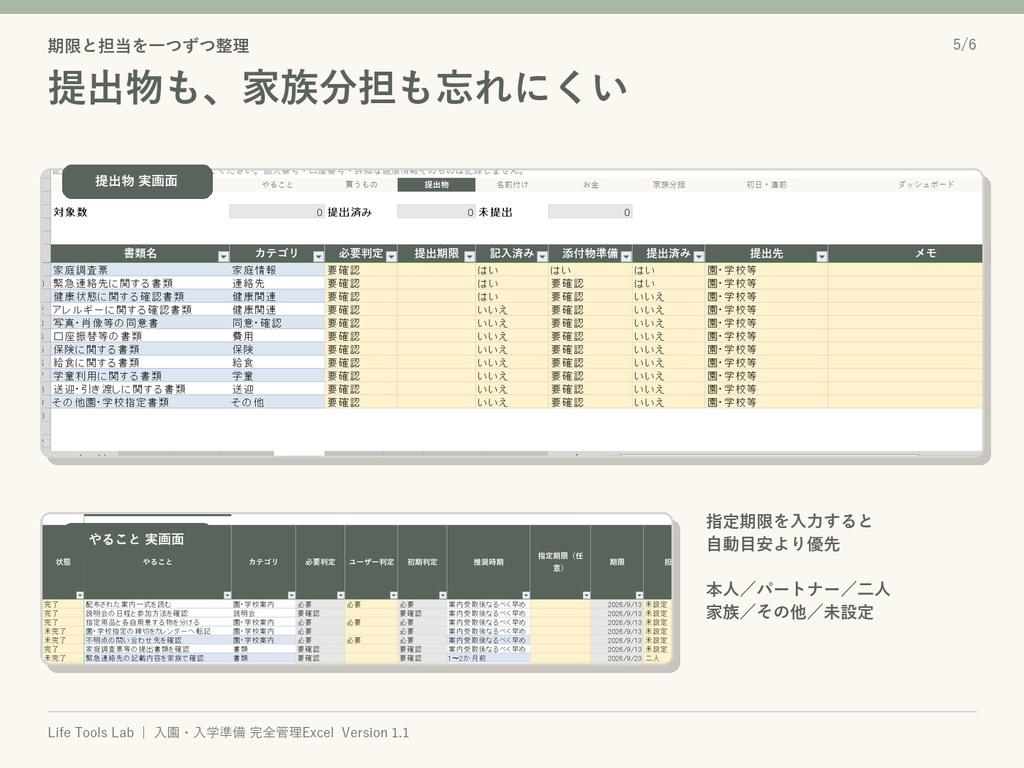Viewport: 1024px width, 768px height.
Task: Select the その他園・学校指定書類 cell
Action: tap(139, 402)
